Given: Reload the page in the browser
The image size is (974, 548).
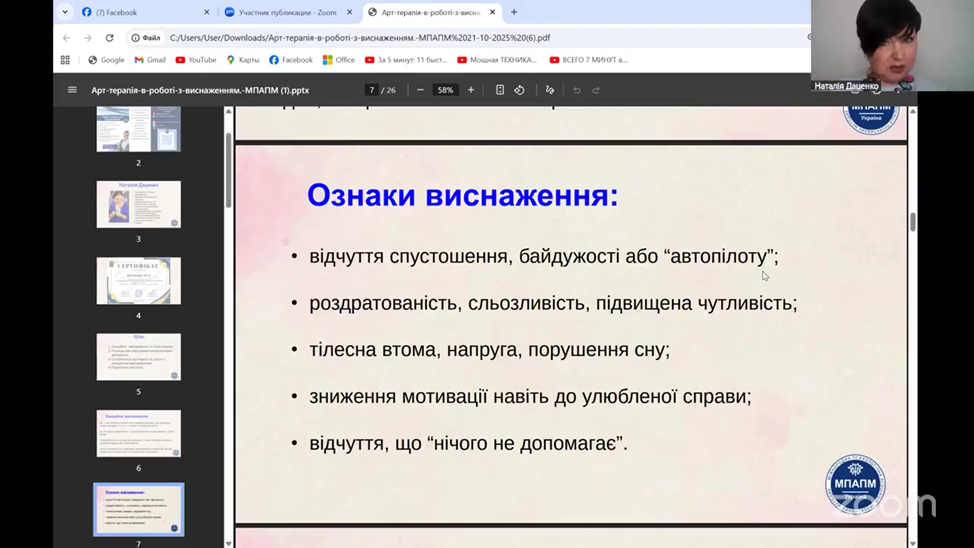Looking at the screenshot, I should click(109, 38).
